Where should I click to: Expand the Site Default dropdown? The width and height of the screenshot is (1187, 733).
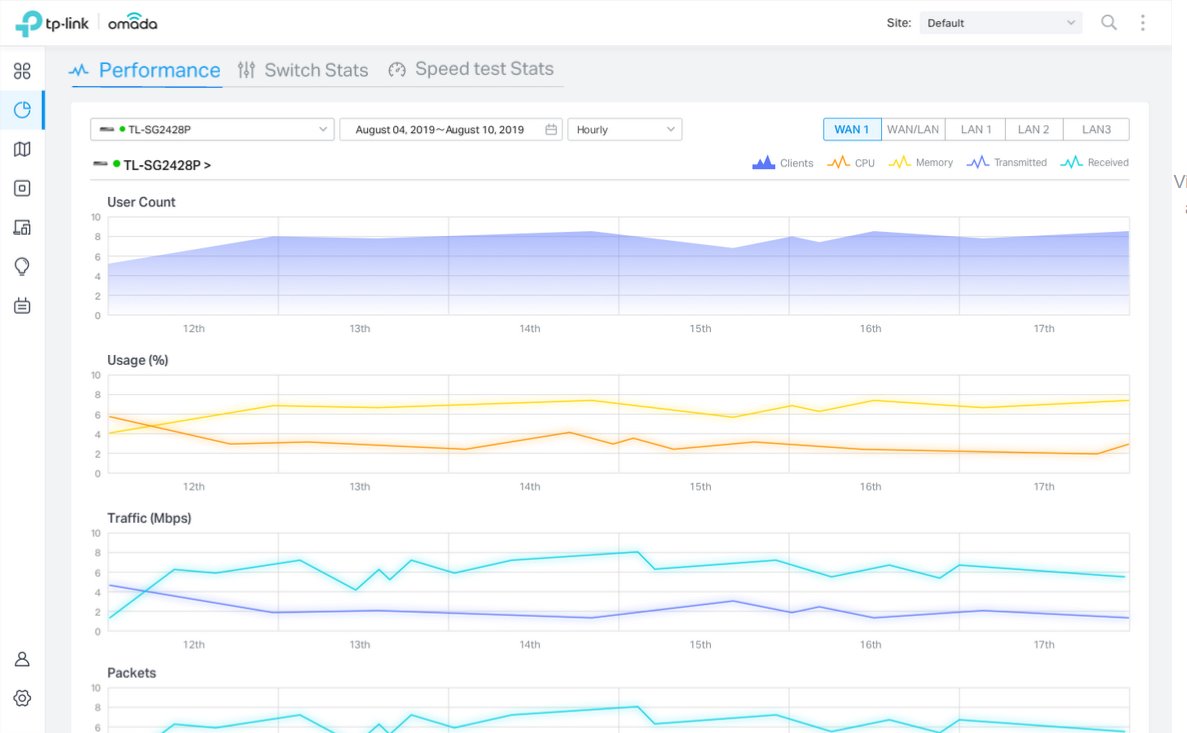[x=1000, y=23]
